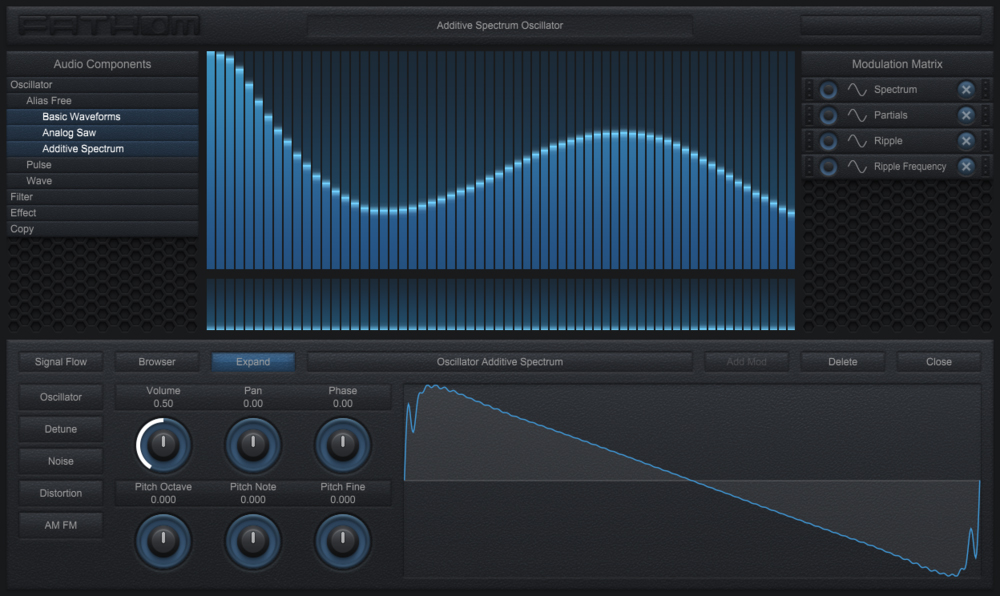Open the AM FM panel
Screen dimensions: 1000x596
click(x=60, y=525)
